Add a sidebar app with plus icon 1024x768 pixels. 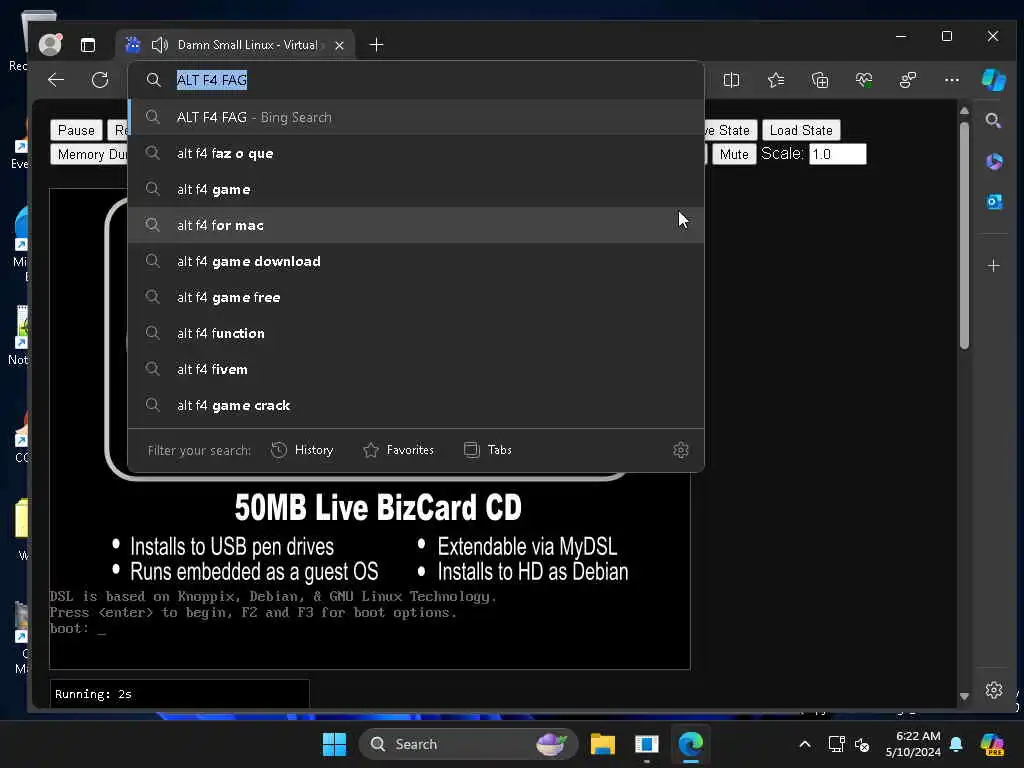[993, 266]
